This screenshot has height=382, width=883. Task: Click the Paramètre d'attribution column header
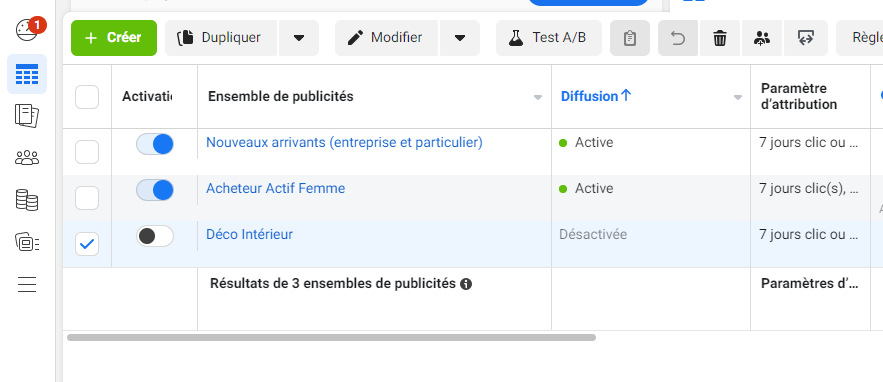[799, 96]
